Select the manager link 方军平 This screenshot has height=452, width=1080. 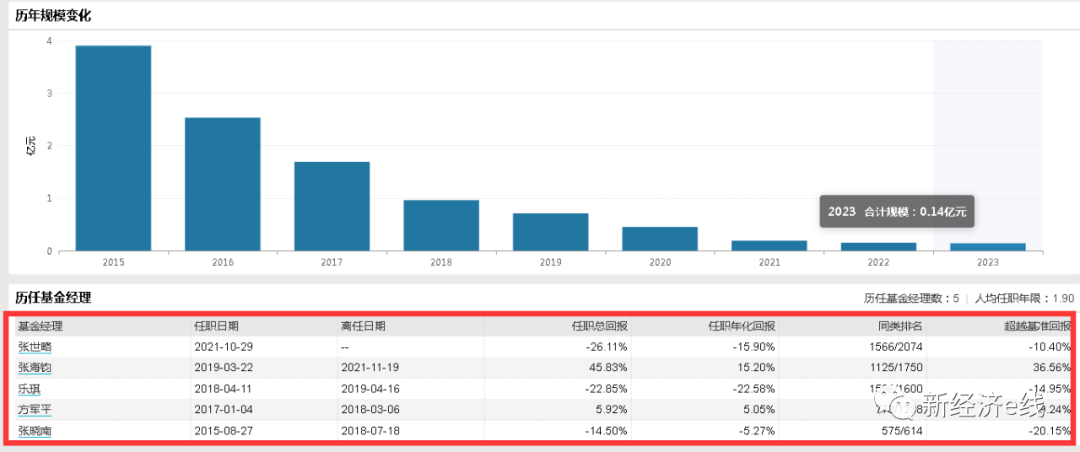click(x=34, y=409)
